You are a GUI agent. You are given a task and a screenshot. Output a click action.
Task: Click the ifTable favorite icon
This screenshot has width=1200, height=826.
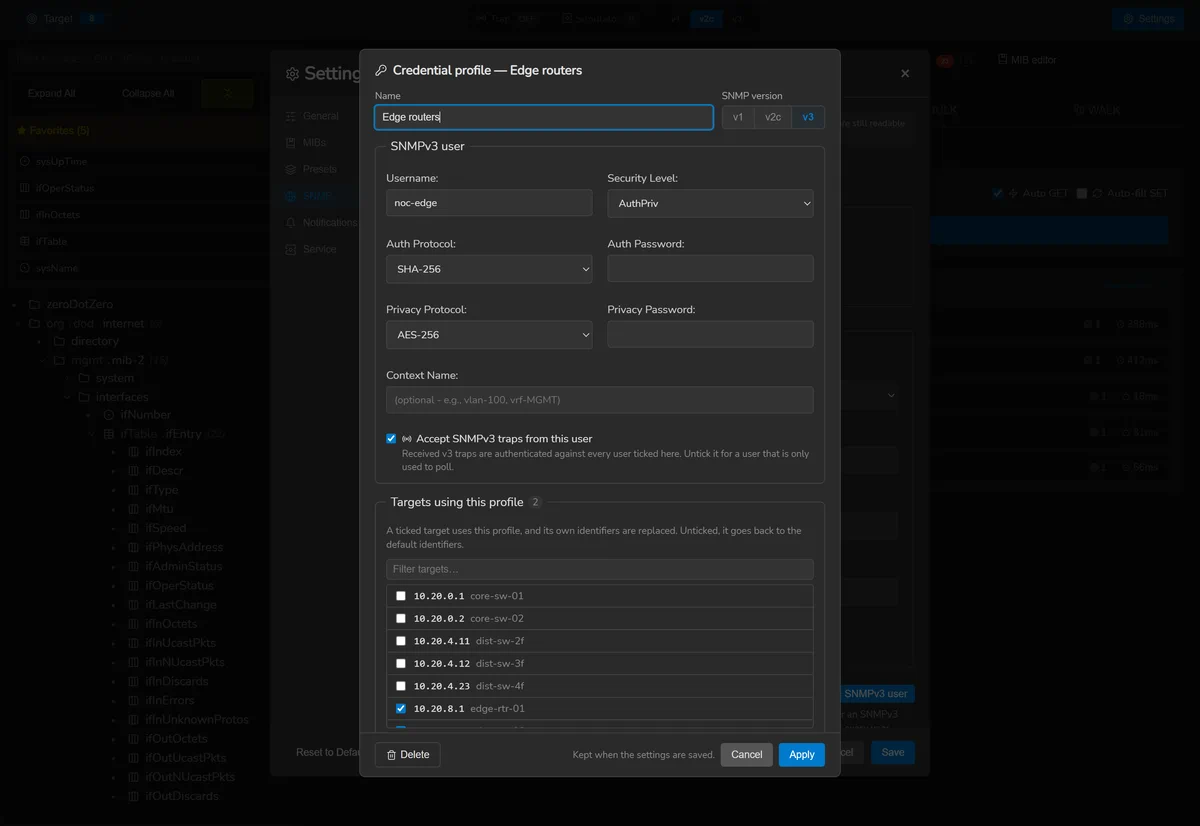pyautogui.click(x=25, y=241)
